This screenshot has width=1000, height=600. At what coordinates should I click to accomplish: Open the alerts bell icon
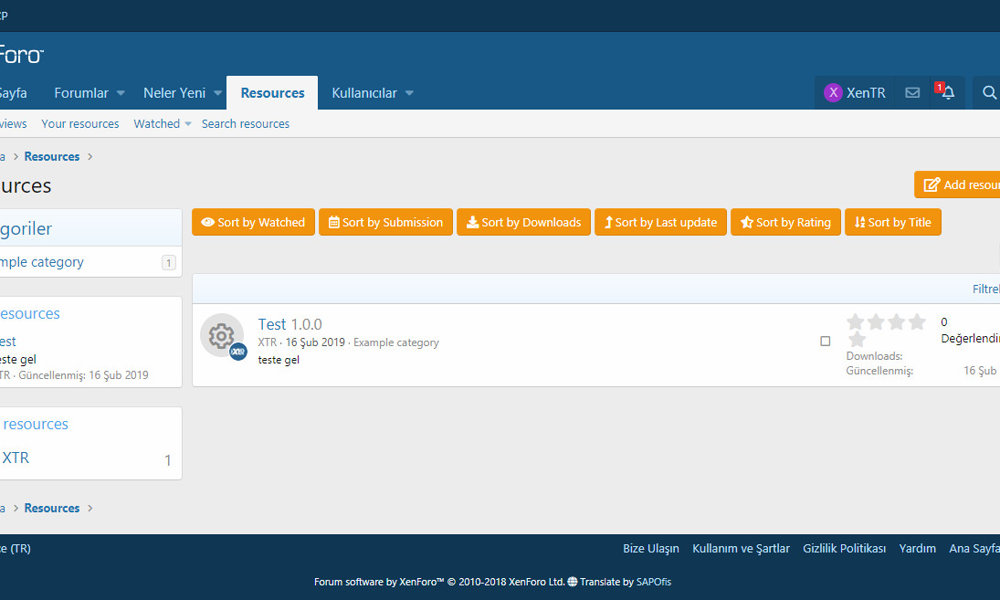point(948,93)
